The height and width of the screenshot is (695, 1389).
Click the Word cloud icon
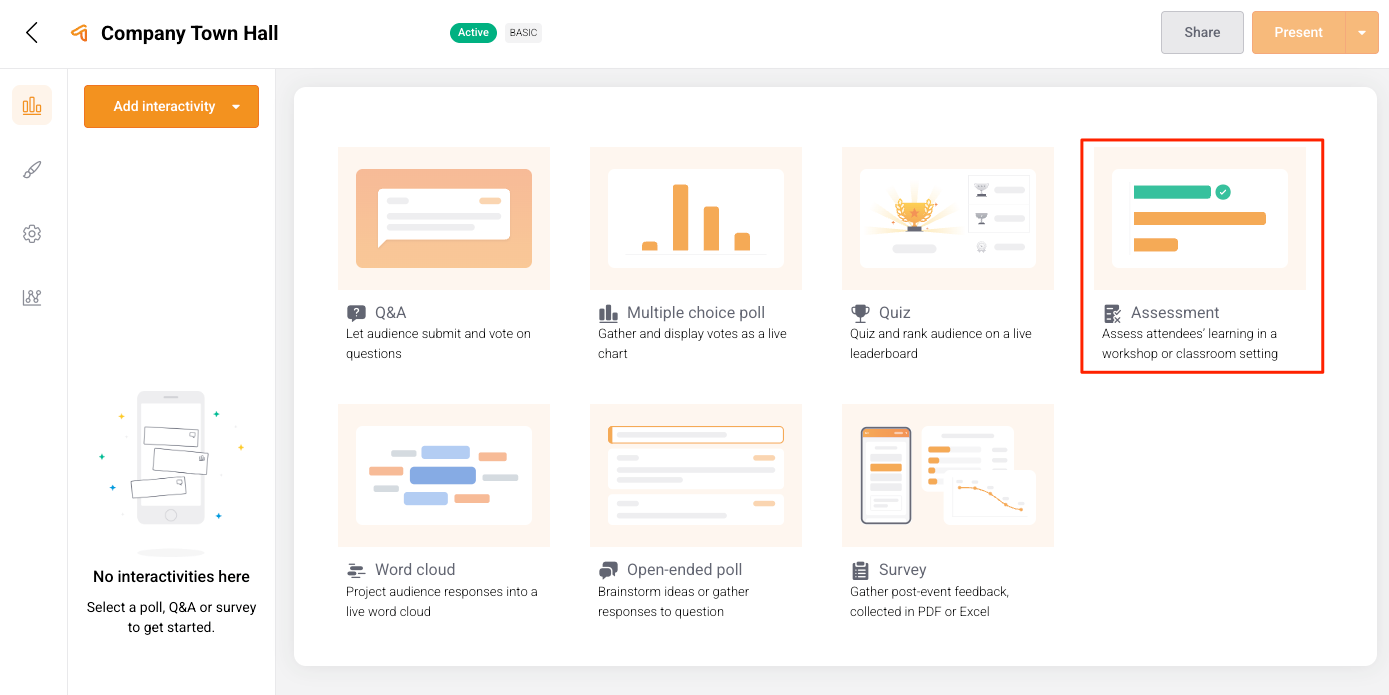(356, 570)
